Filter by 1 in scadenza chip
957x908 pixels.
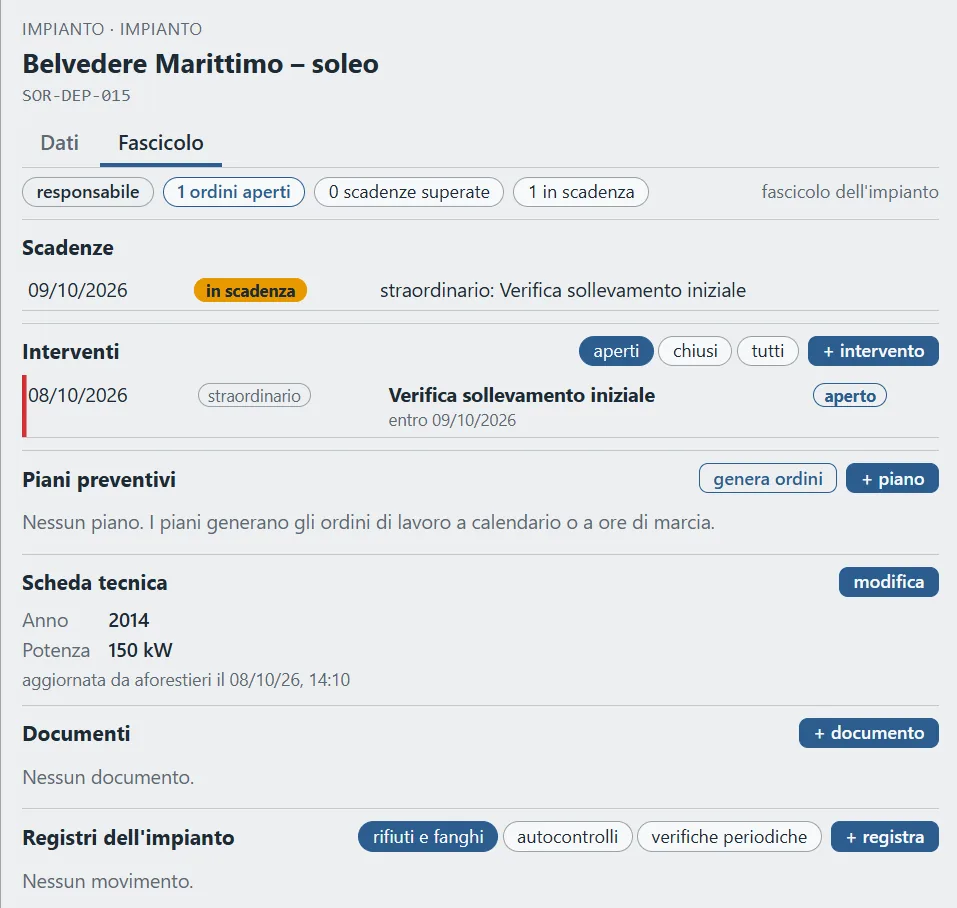coord(581,192)
